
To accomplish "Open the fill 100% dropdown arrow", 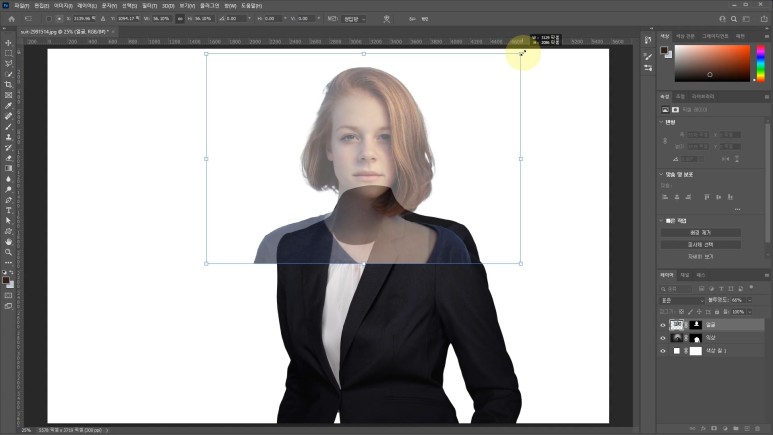I will point(750,312).
